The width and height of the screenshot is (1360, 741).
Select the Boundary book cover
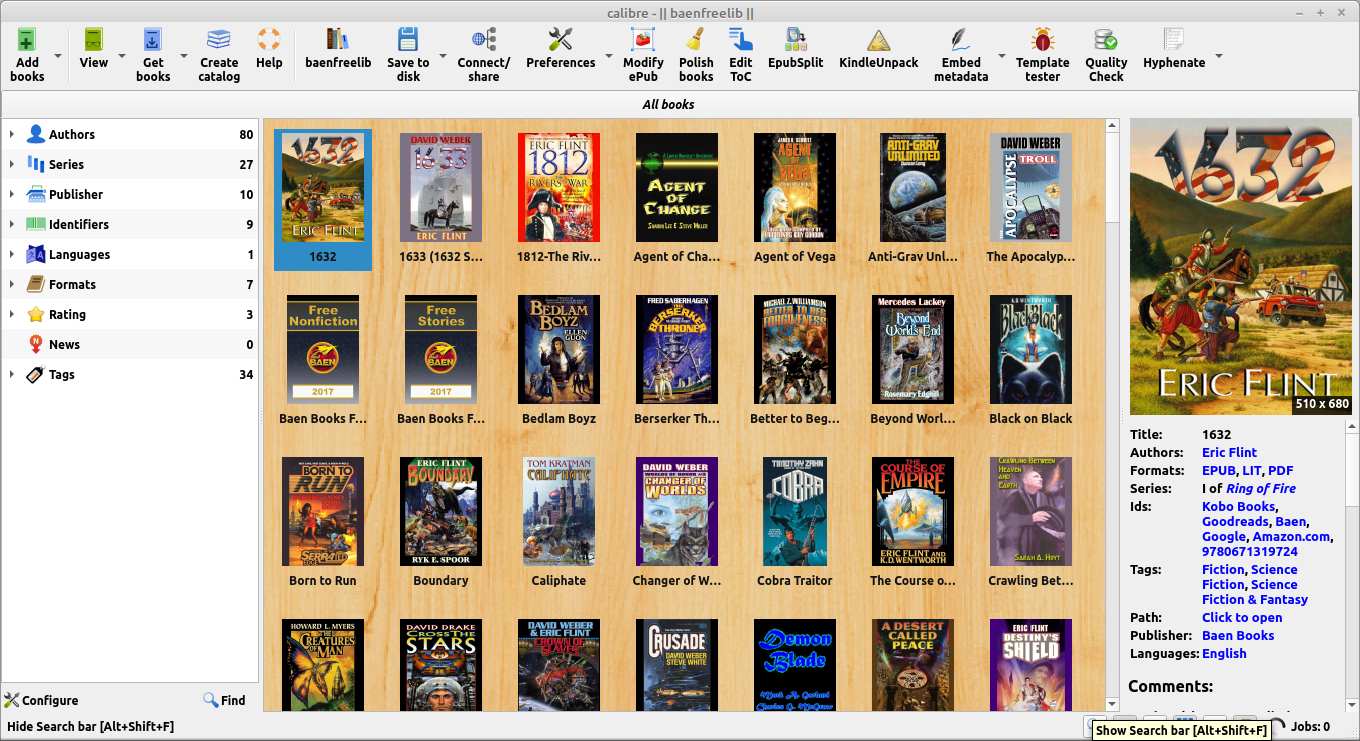(x=441, y=511)
